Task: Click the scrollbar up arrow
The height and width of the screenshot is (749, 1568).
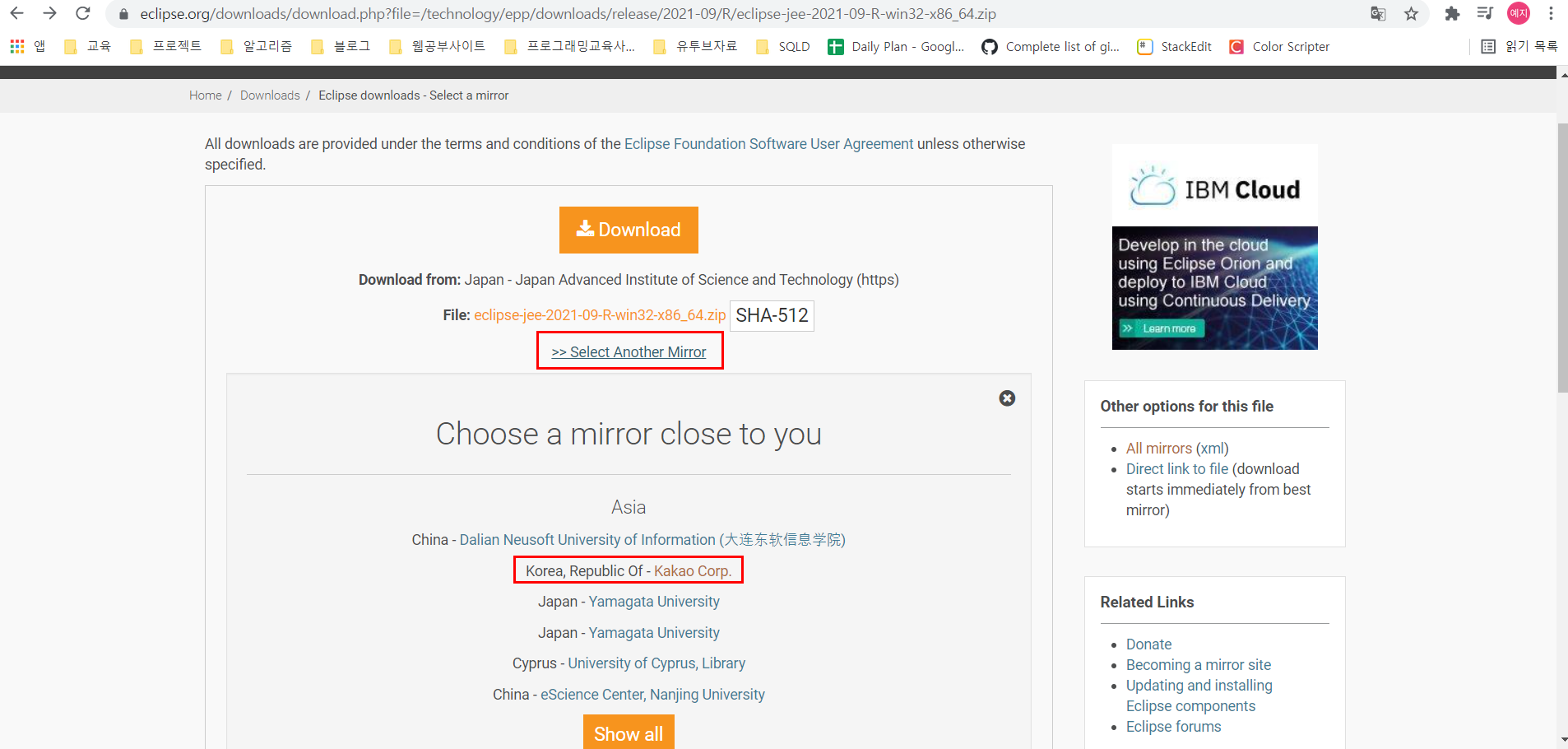Action: point(1563,75)
